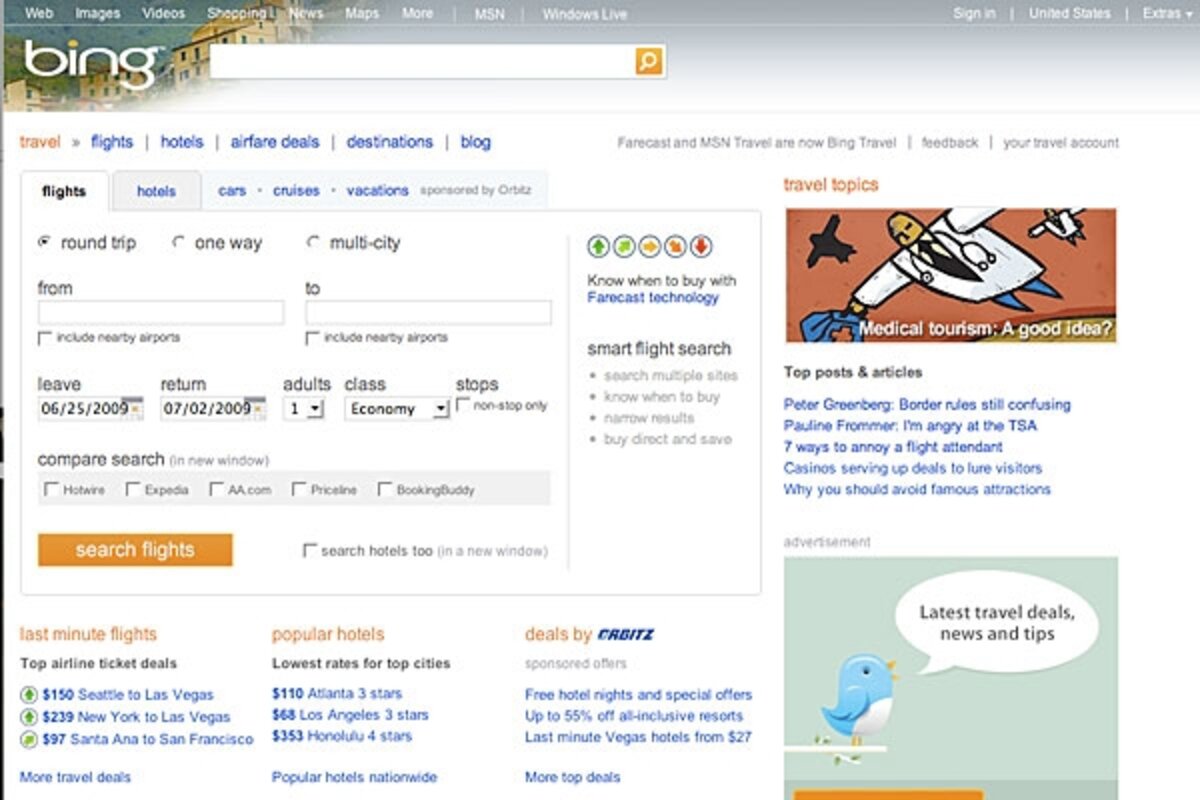1200x800 pixels.
Task: Open $110 Atlanta 3 stars hotel deal
Action: (337, 694)
